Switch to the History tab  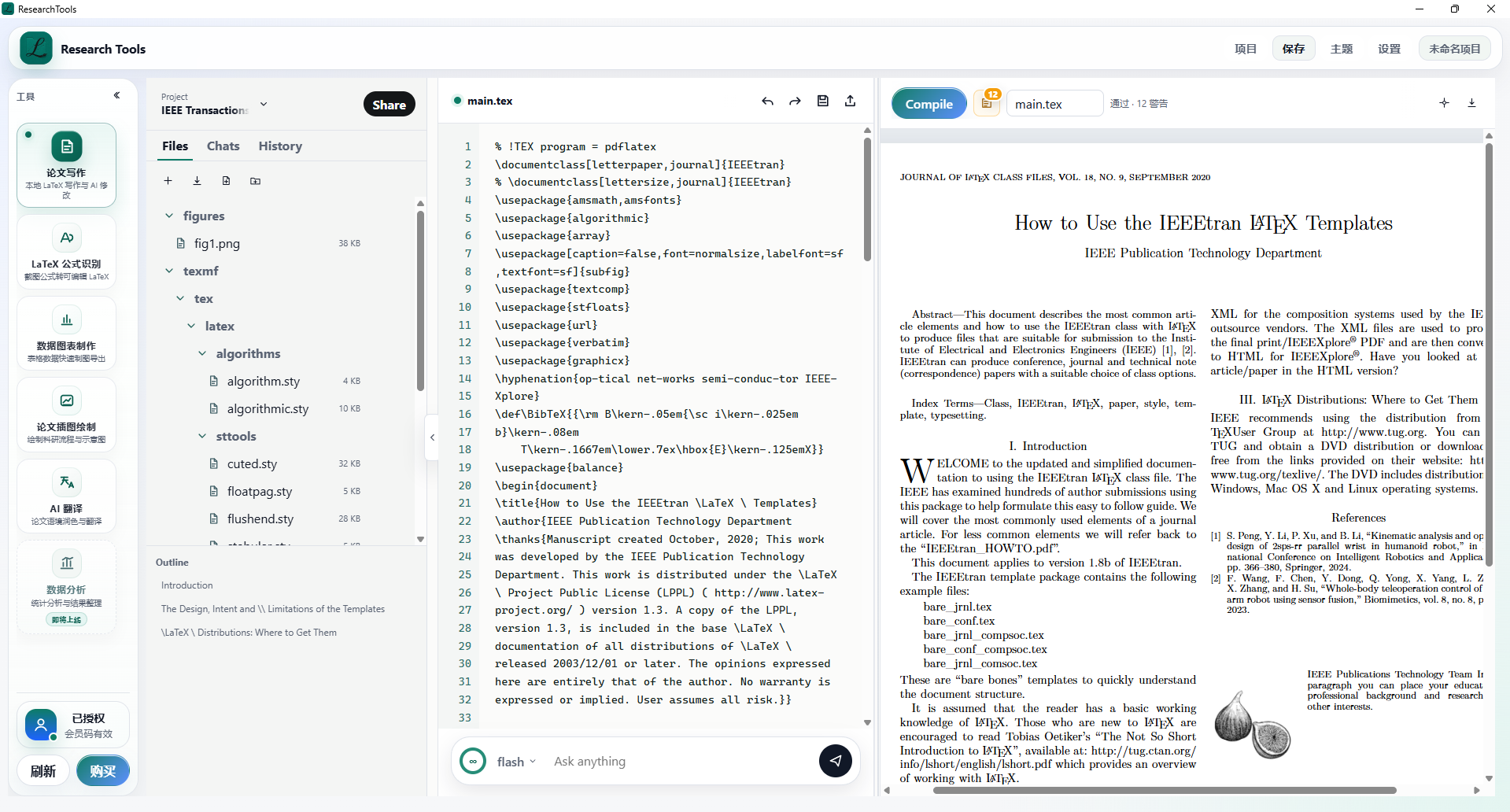point(280,146)
